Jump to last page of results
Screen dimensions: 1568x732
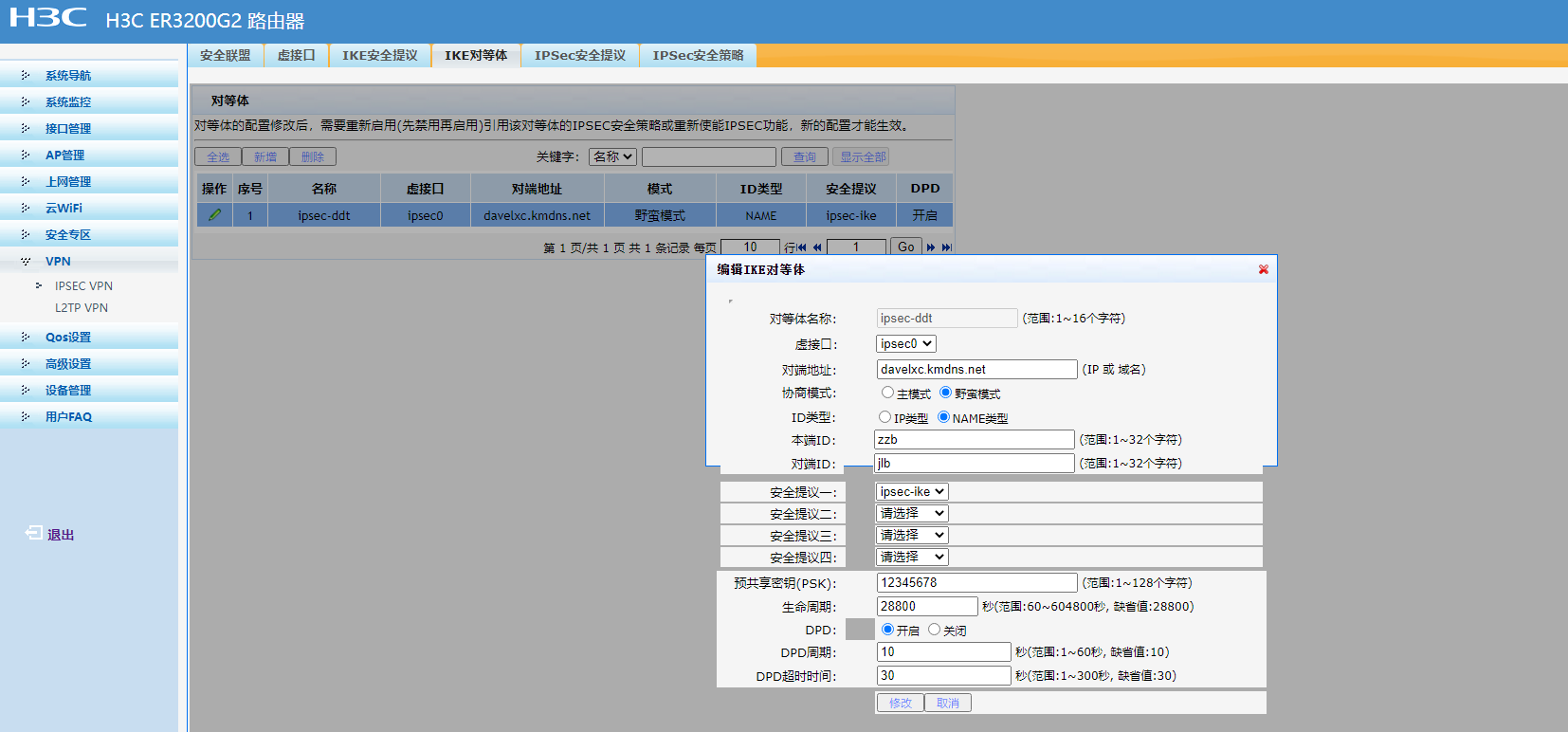pyautogui.click(x=946, y=247)
